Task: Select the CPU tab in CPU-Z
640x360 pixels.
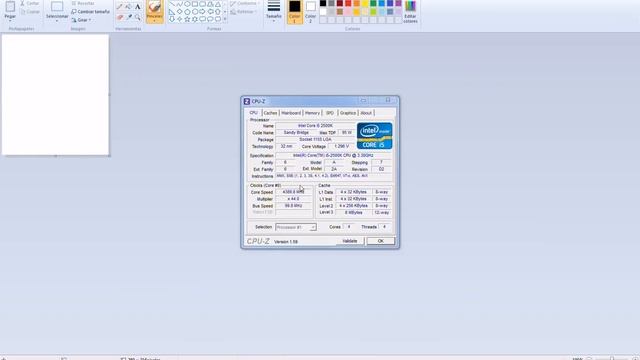Action: tap(253, 113)
